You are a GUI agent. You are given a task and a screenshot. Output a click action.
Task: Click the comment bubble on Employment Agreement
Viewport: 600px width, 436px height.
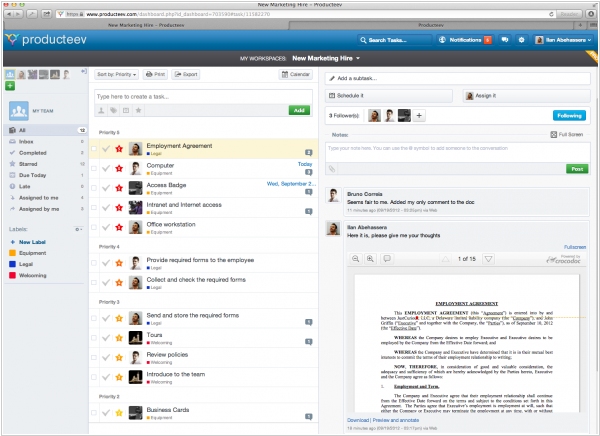tap(309, 153)
